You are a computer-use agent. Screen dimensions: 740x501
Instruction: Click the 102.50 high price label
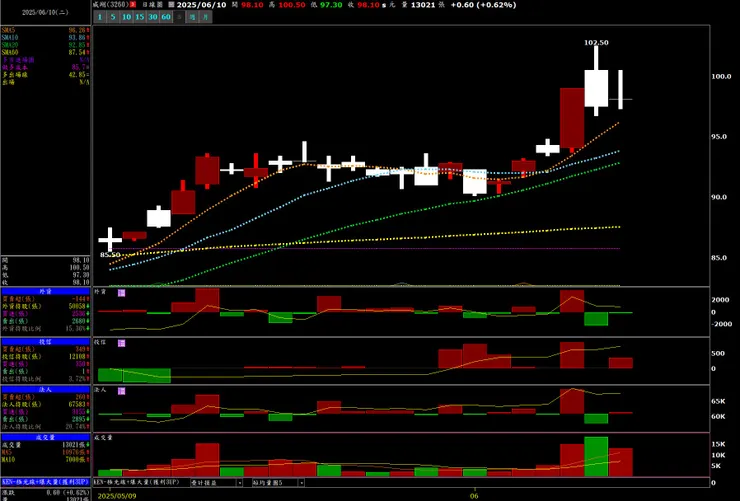[596, 42]
